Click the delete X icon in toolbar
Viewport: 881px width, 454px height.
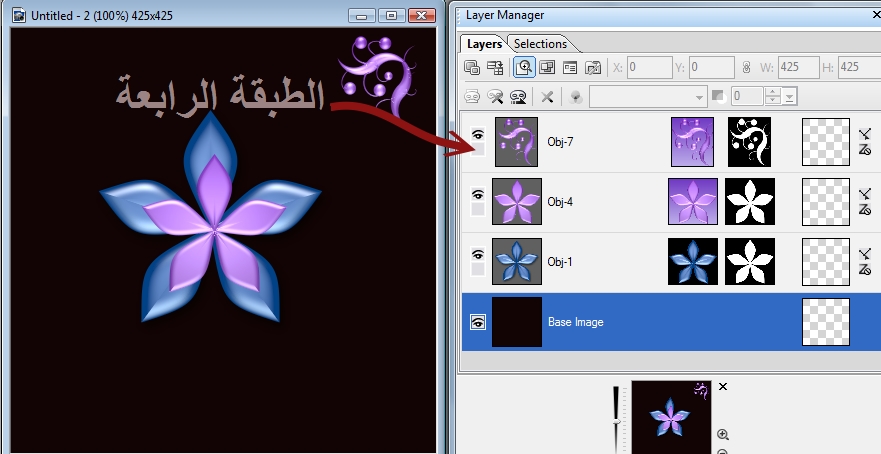(x=547, y=97)
